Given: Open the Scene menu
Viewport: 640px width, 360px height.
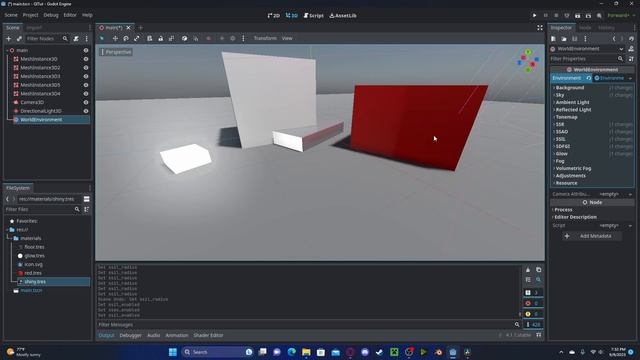Looking at the screenshot, I should click(11, 15).
